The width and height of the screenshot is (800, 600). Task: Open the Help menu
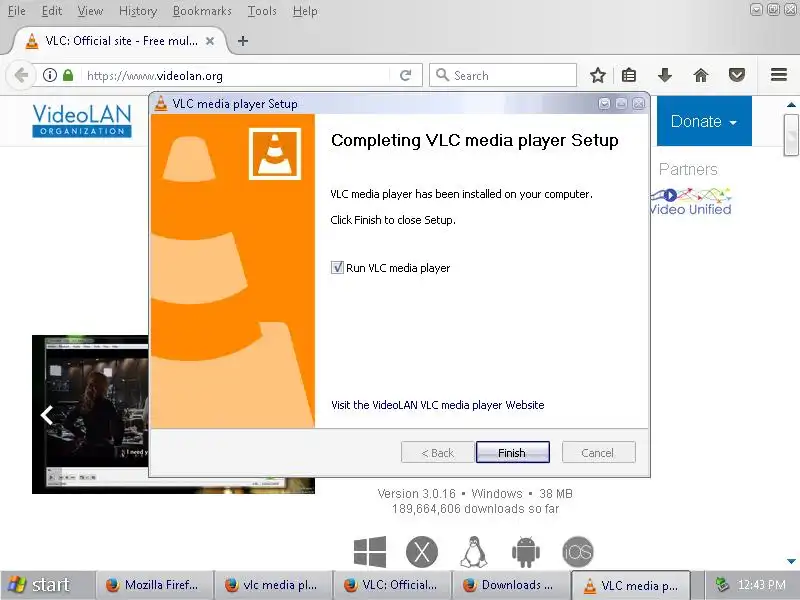305,11
